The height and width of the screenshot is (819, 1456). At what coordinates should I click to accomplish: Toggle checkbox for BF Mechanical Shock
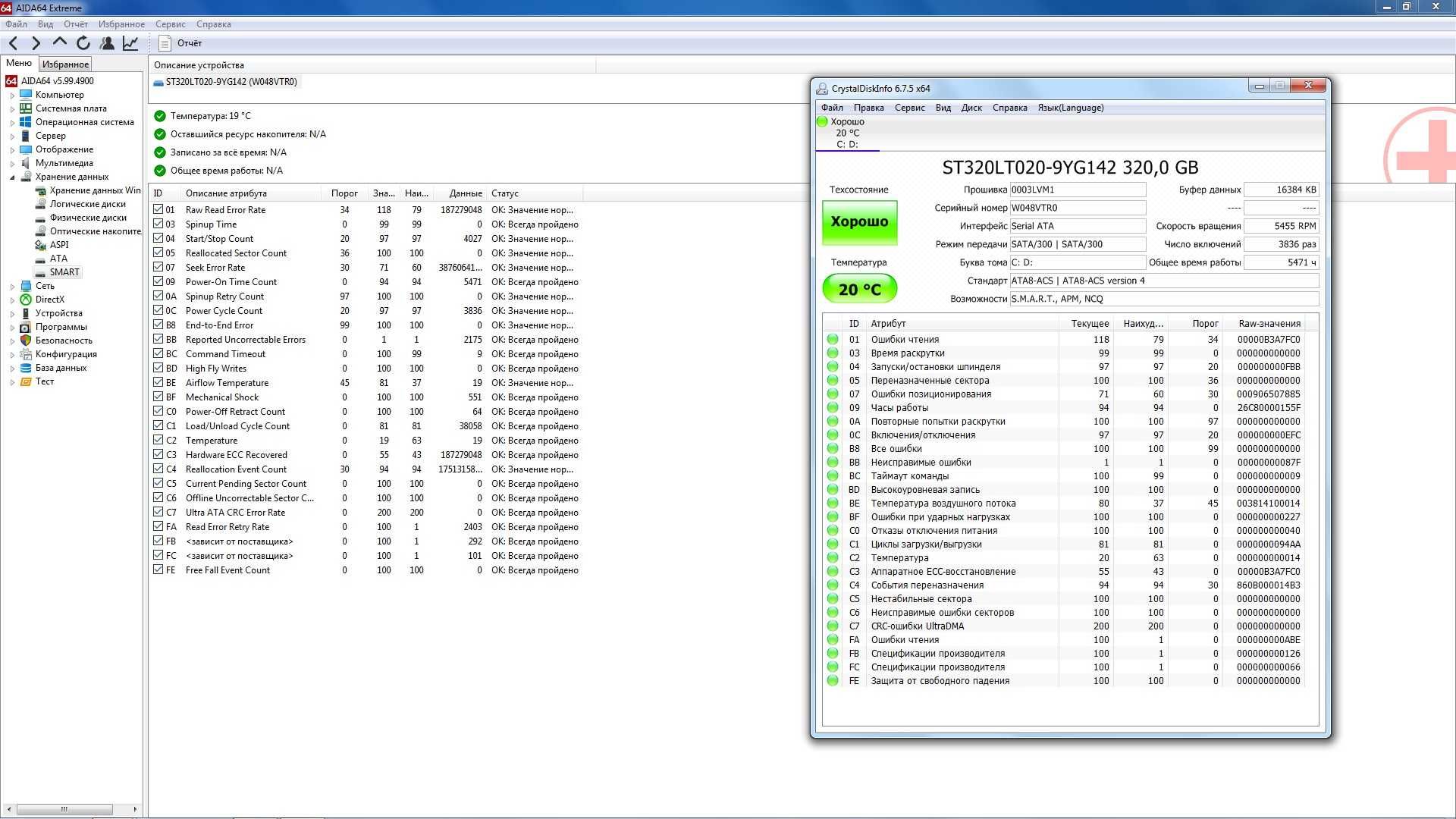point(158,397)
